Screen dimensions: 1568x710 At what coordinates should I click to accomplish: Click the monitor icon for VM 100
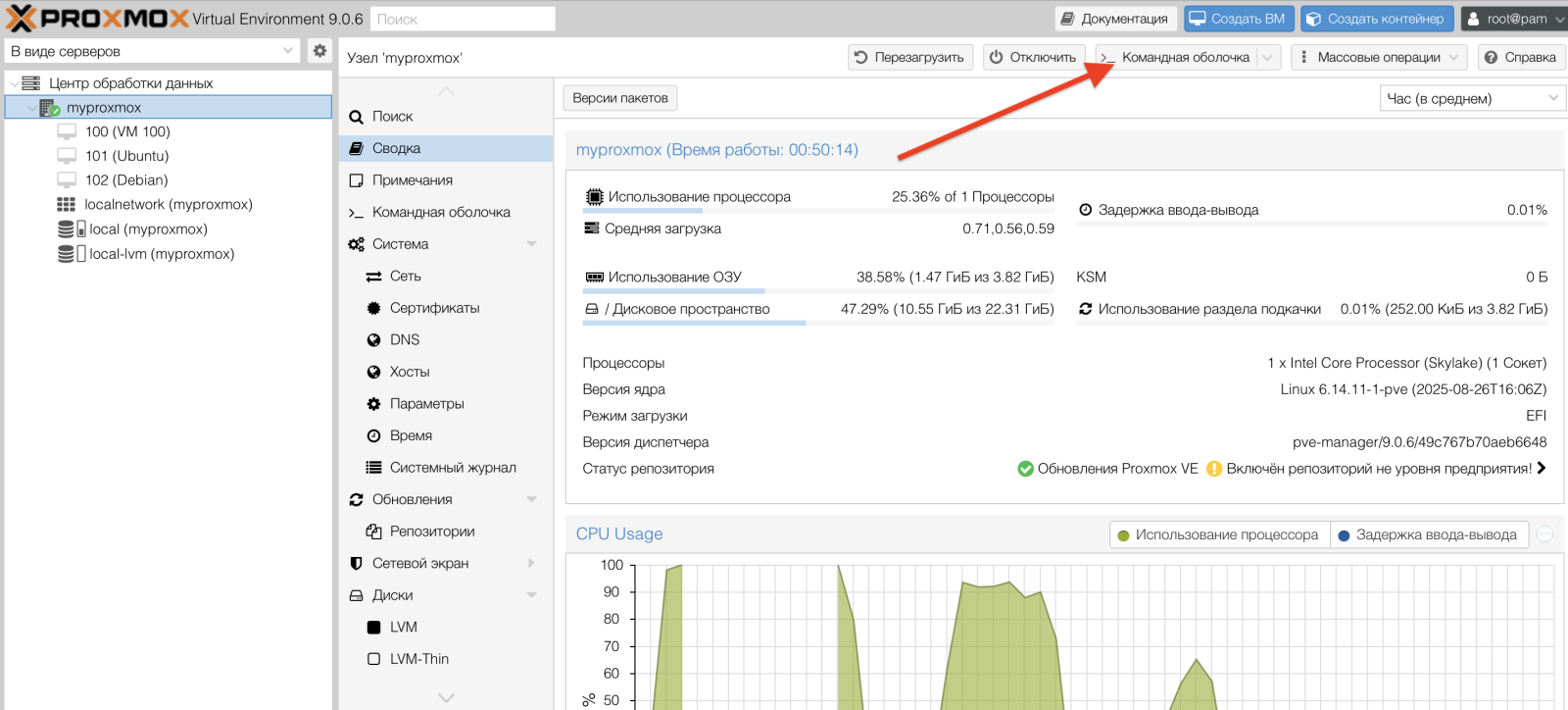(x=67, y=131)
